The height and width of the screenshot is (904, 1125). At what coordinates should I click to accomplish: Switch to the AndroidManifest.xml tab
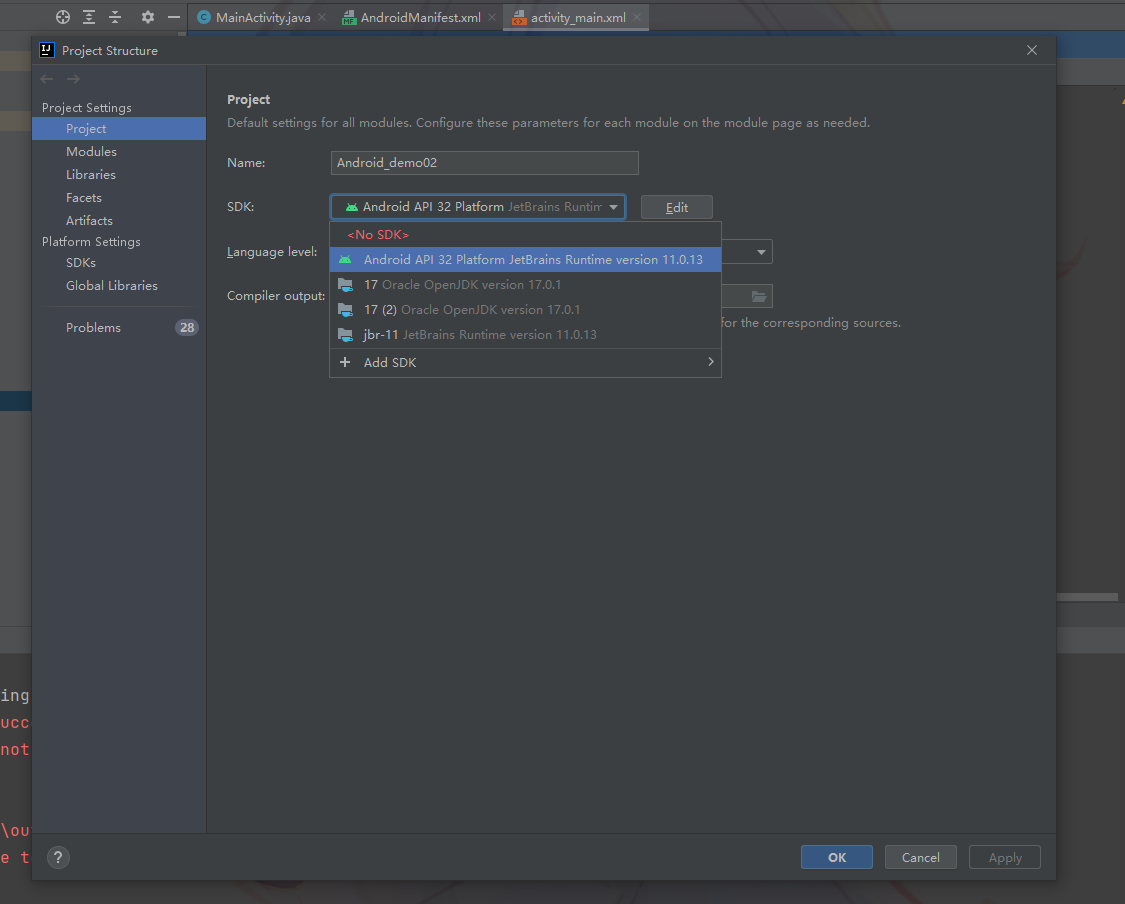tap(419, 17)
